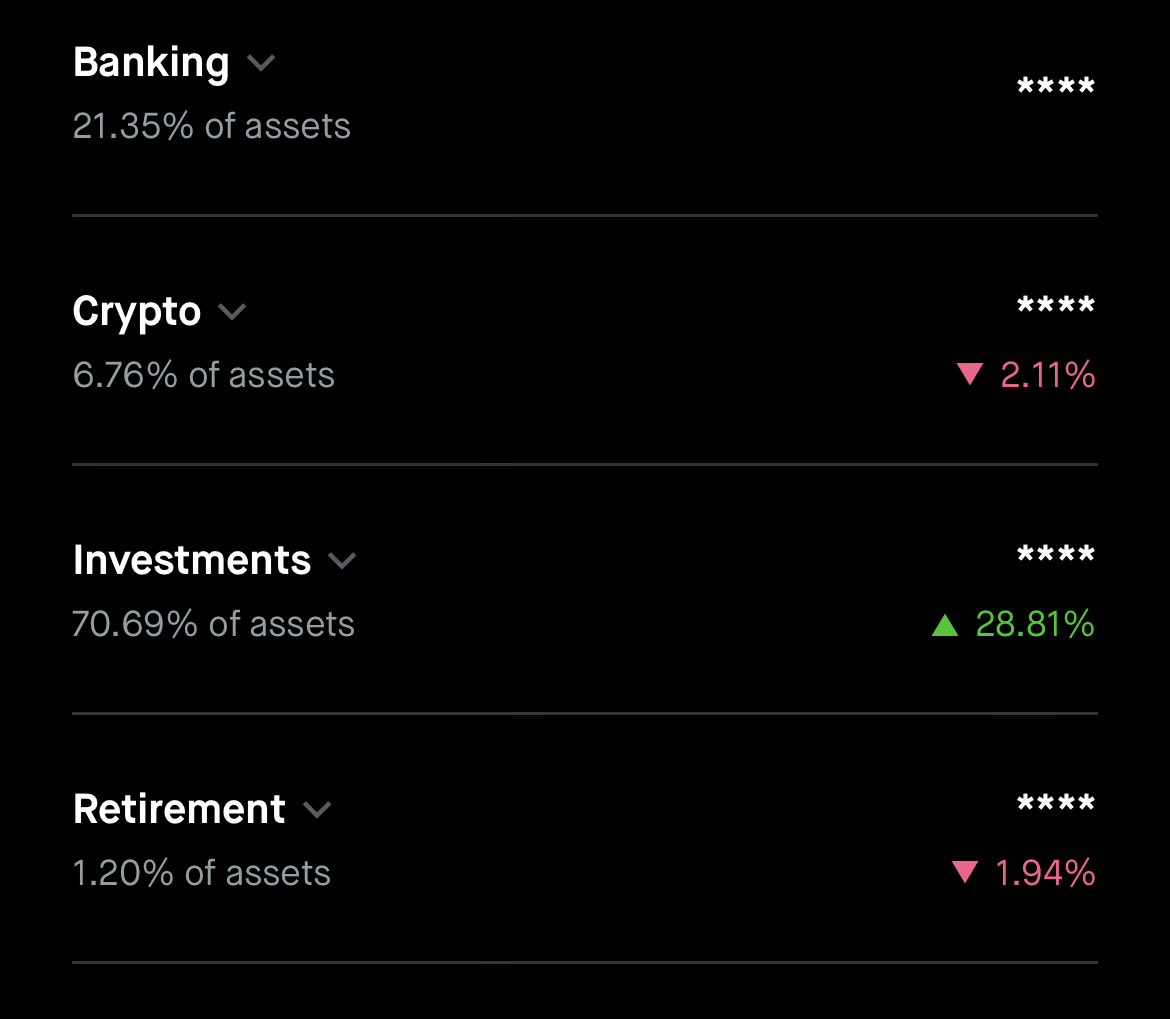This screenshot has width=1170, height=1019.
Task: Expand the Banking chevron arrow
Action: pos(261,63)
